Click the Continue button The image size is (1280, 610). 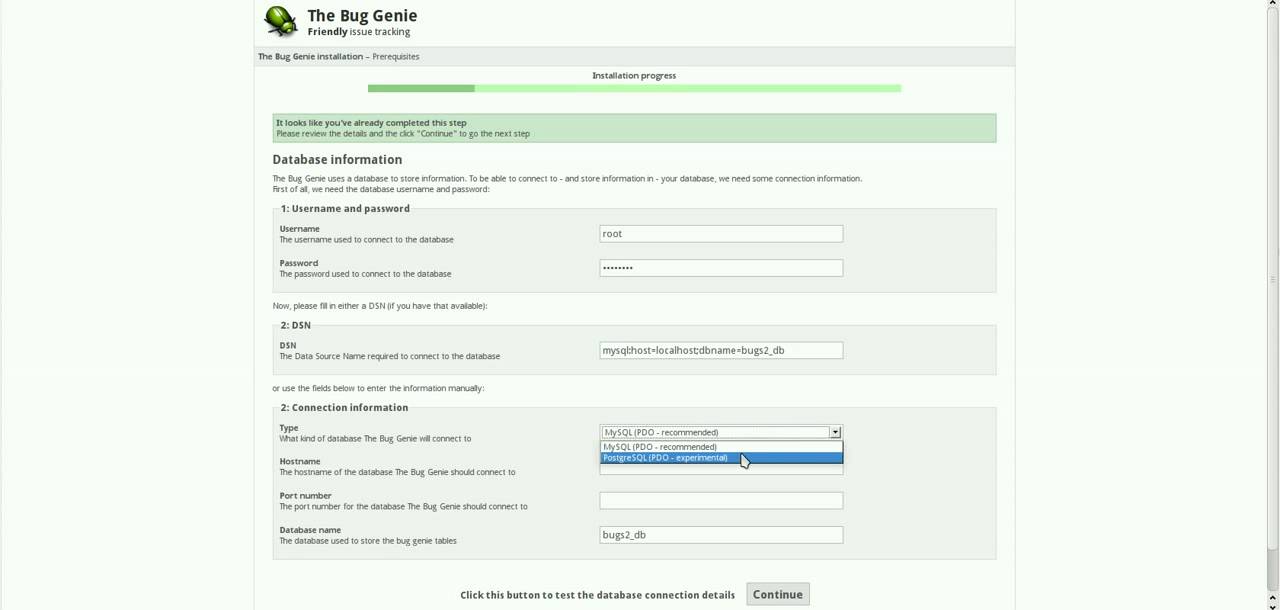pos(778,594)
